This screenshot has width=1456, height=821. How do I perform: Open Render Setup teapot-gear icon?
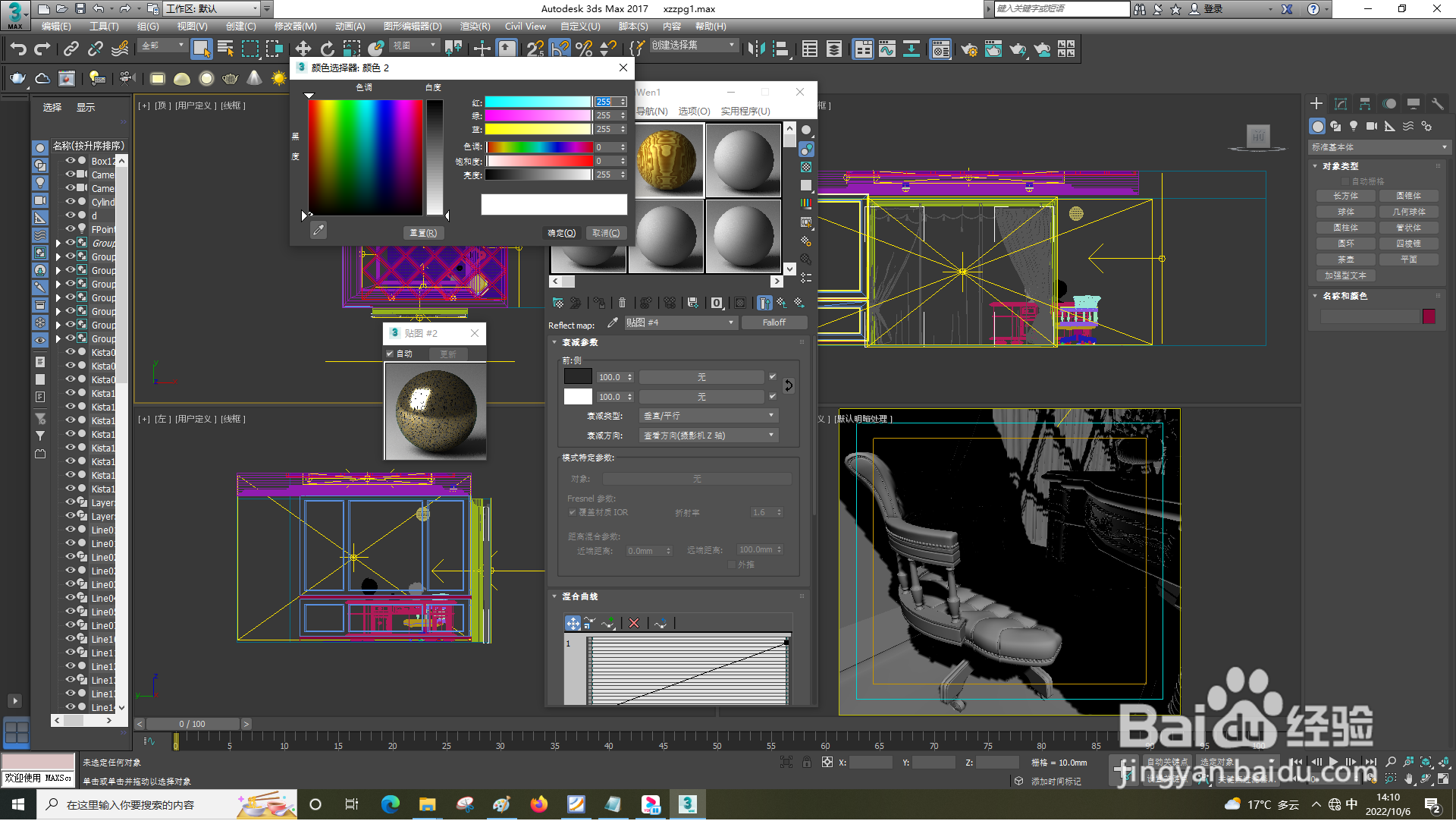click(969, 49)
